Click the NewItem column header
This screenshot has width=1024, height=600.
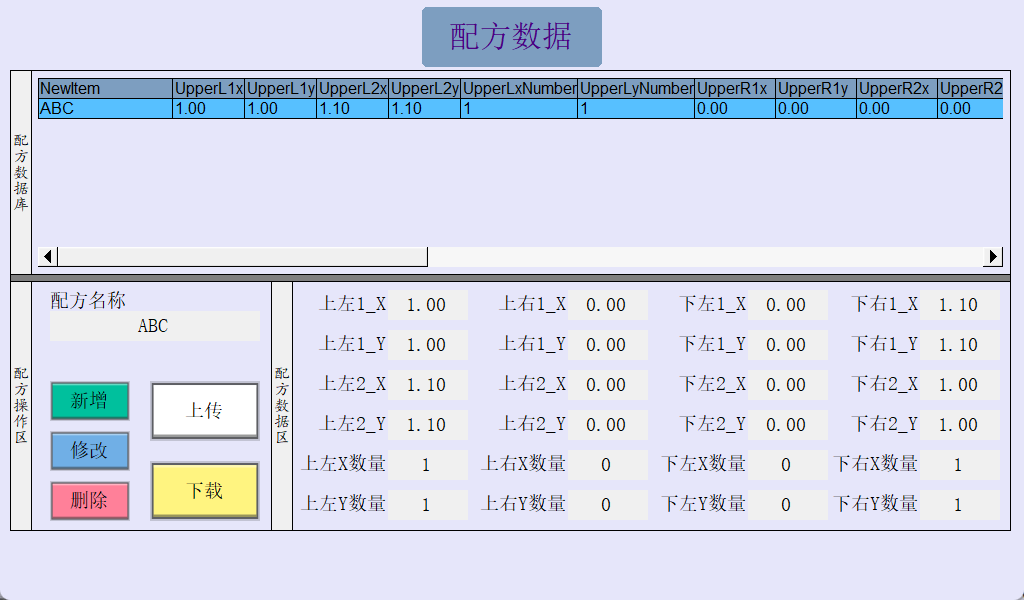click(x=105, y=89)
